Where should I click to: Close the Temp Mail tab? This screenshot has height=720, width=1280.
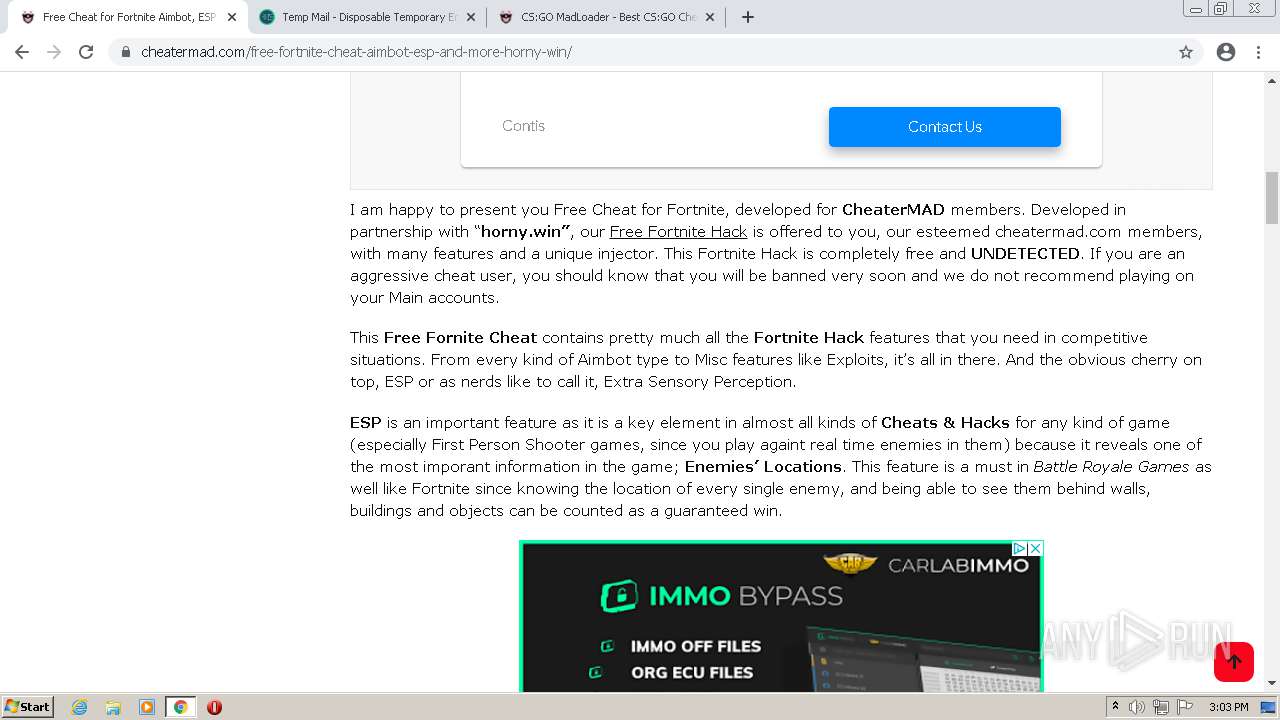click(x=471, y=17)
